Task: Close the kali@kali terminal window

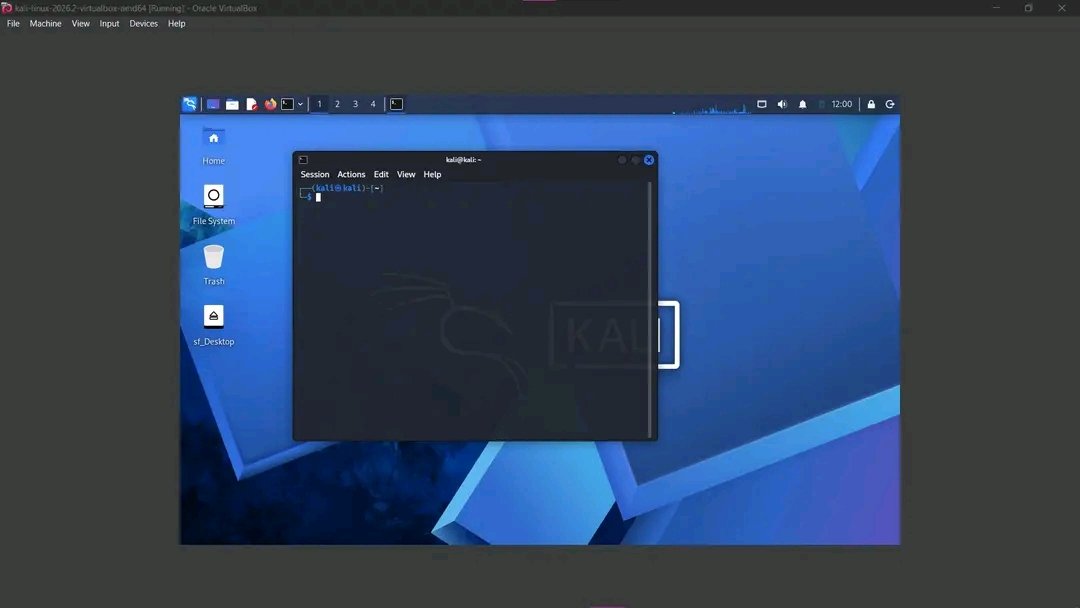Action: [649, 160]
